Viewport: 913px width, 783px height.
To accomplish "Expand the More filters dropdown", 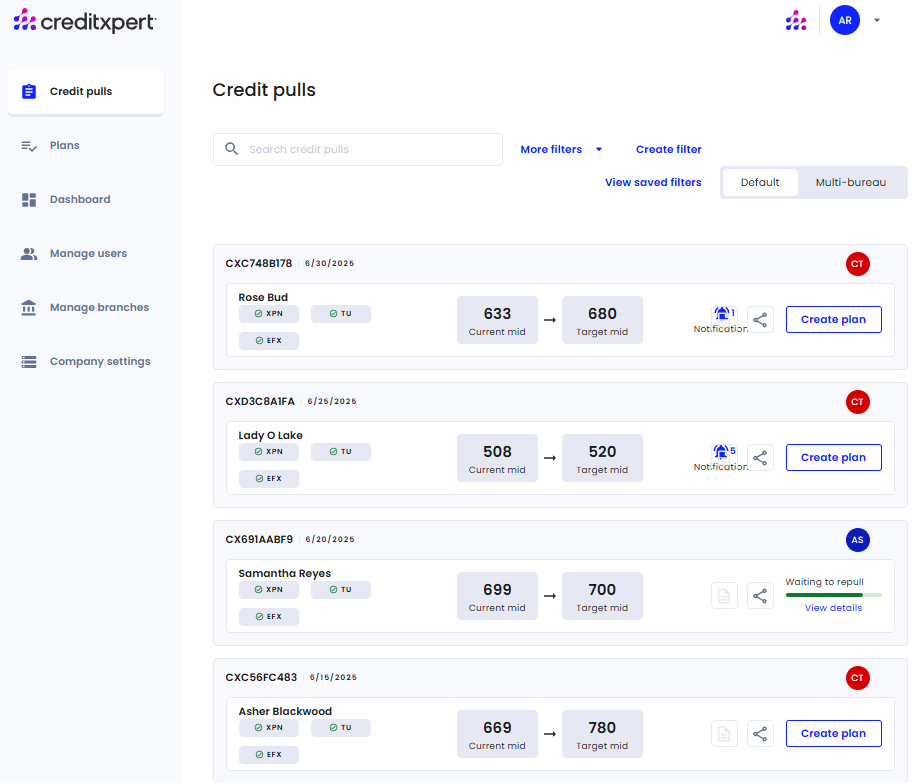I will pyautogui.click(x=561, y=149).
